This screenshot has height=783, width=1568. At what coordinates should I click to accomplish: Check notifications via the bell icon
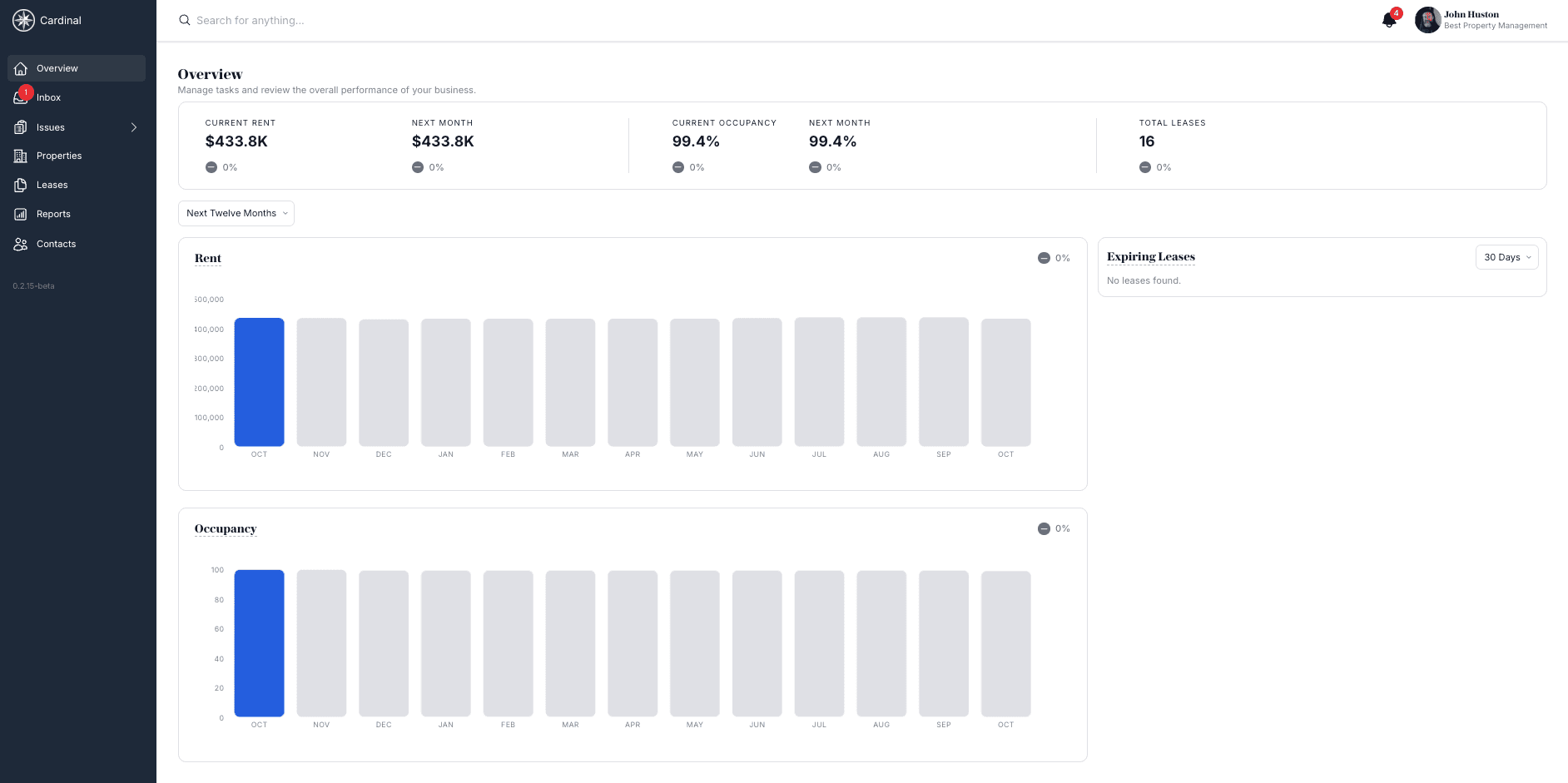(1388, 20)
